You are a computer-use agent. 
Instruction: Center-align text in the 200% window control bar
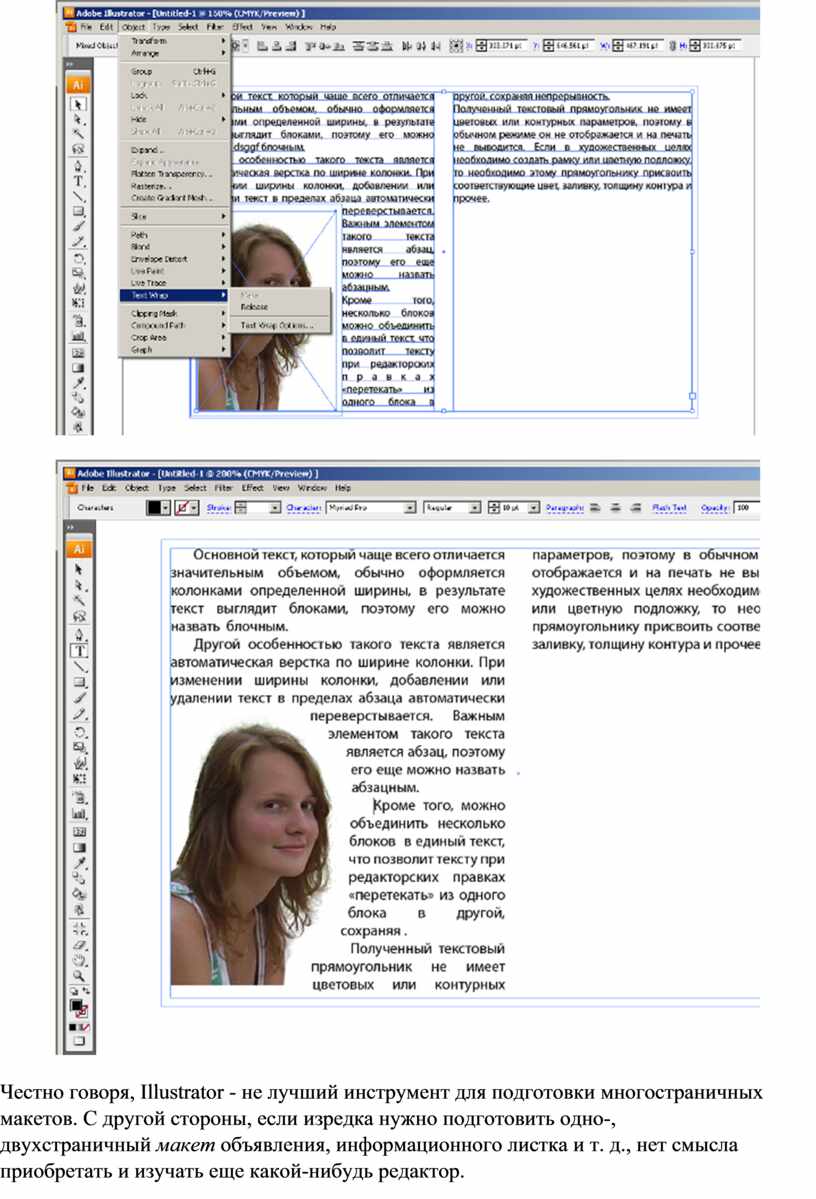616,508
